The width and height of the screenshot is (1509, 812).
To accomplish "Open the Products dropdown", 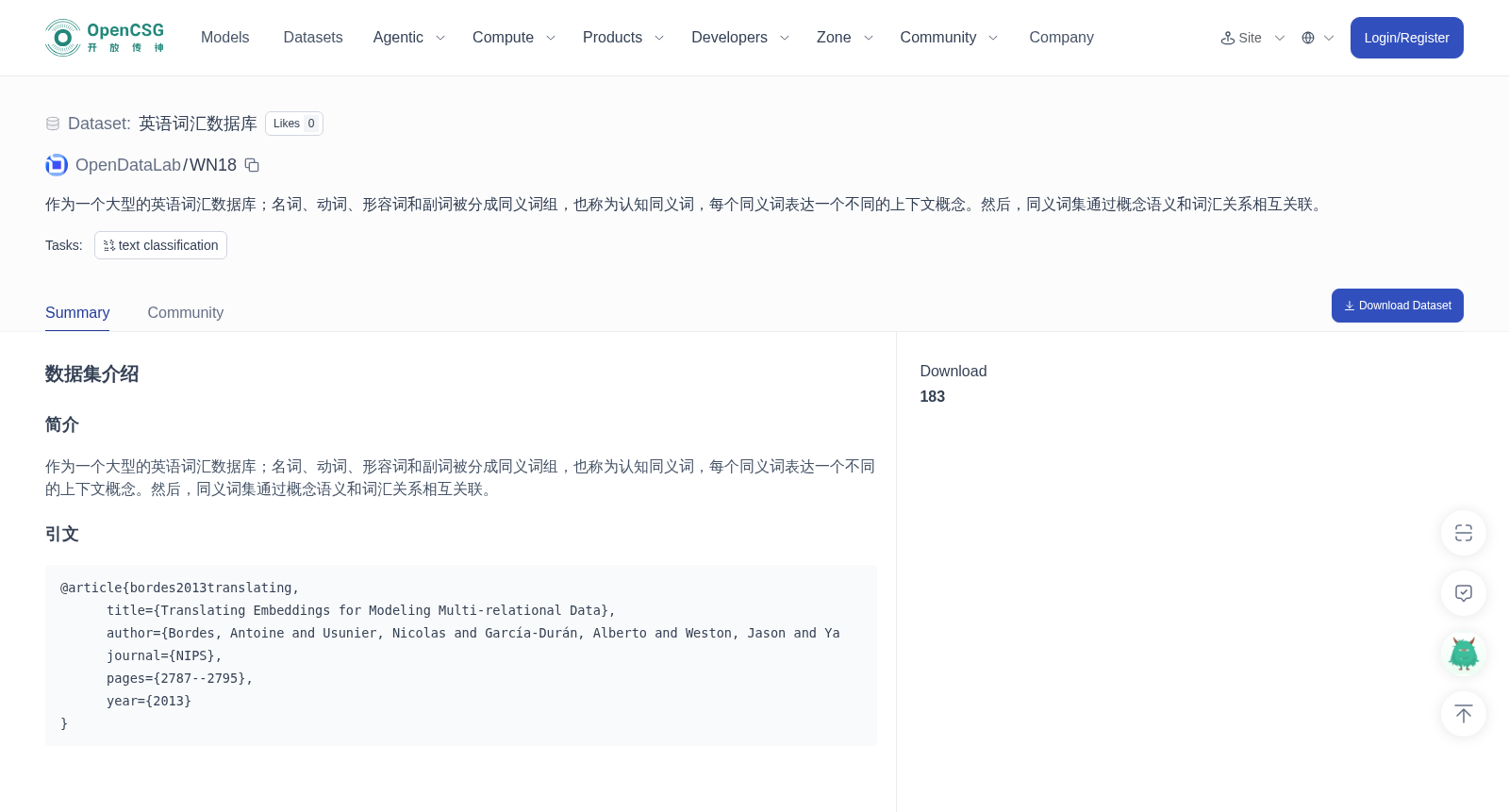I will tap(623, 38).
